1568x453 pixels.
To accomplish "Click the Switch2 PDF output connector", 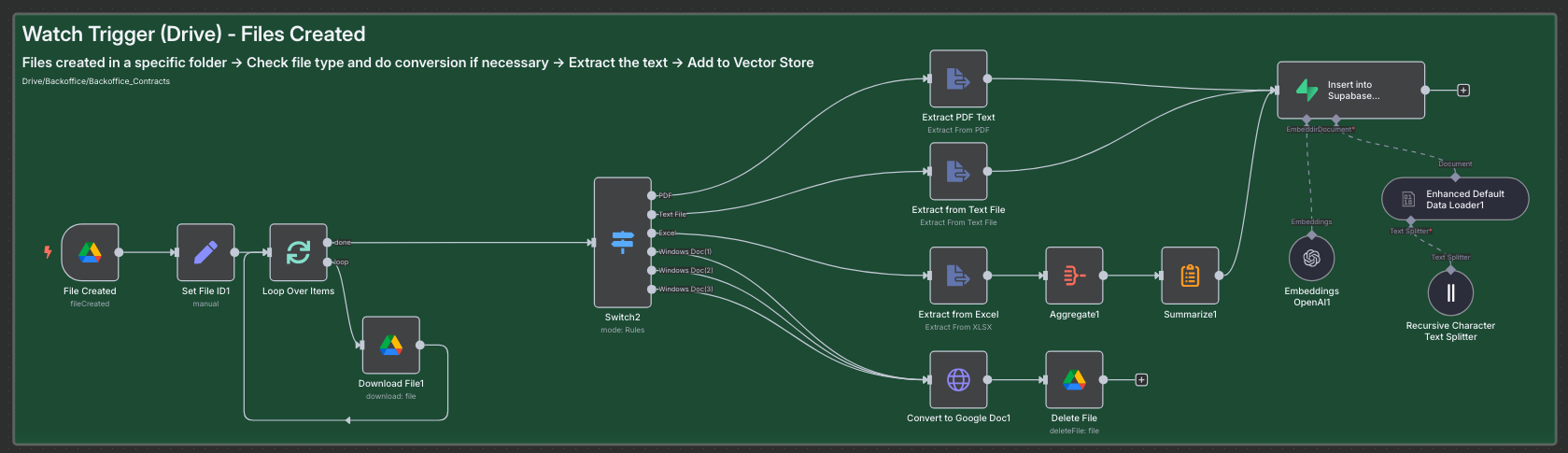I will pos(652,196).
